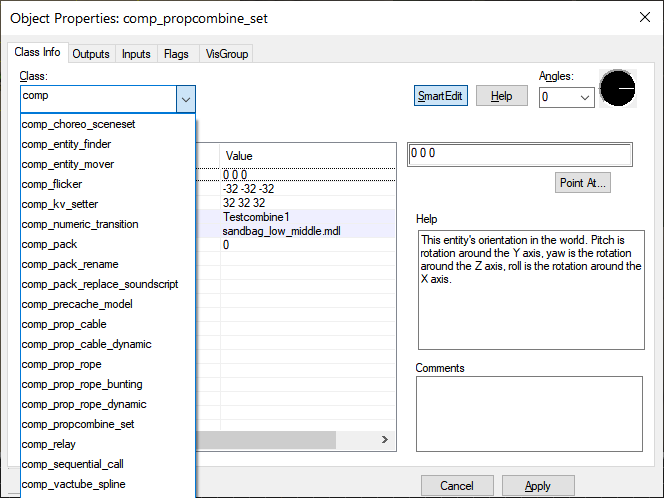664x498 pixels.
Task: Open the Inputs tab
Action: point(136,54)
